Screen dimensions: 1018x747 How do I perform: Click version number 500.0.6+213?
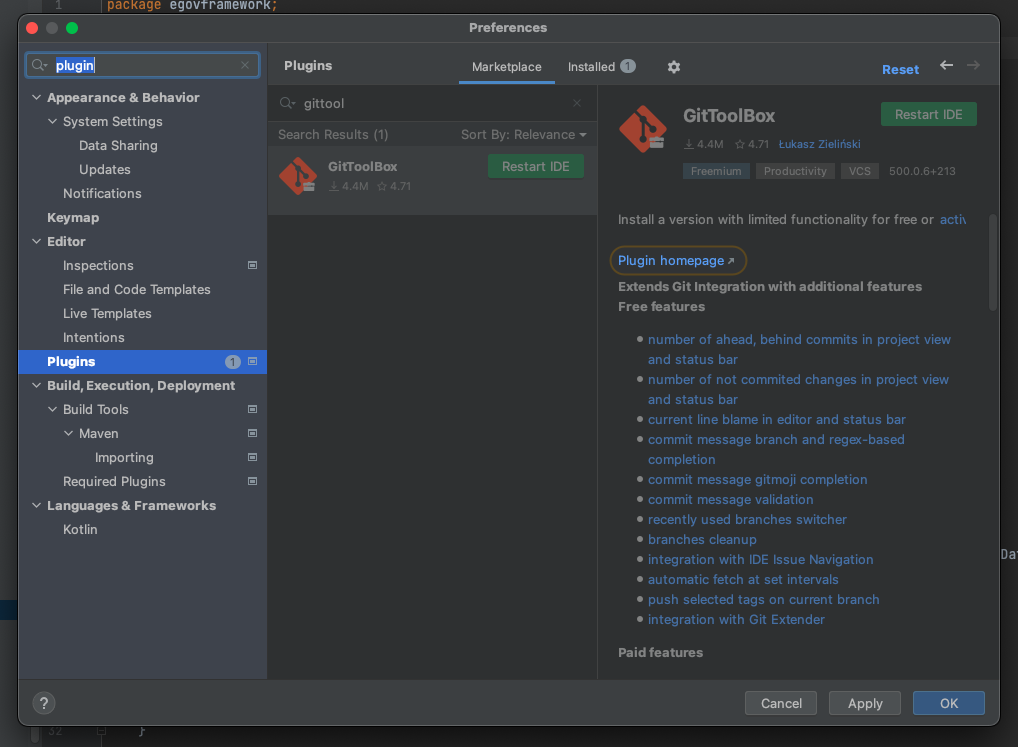point(922,171)
